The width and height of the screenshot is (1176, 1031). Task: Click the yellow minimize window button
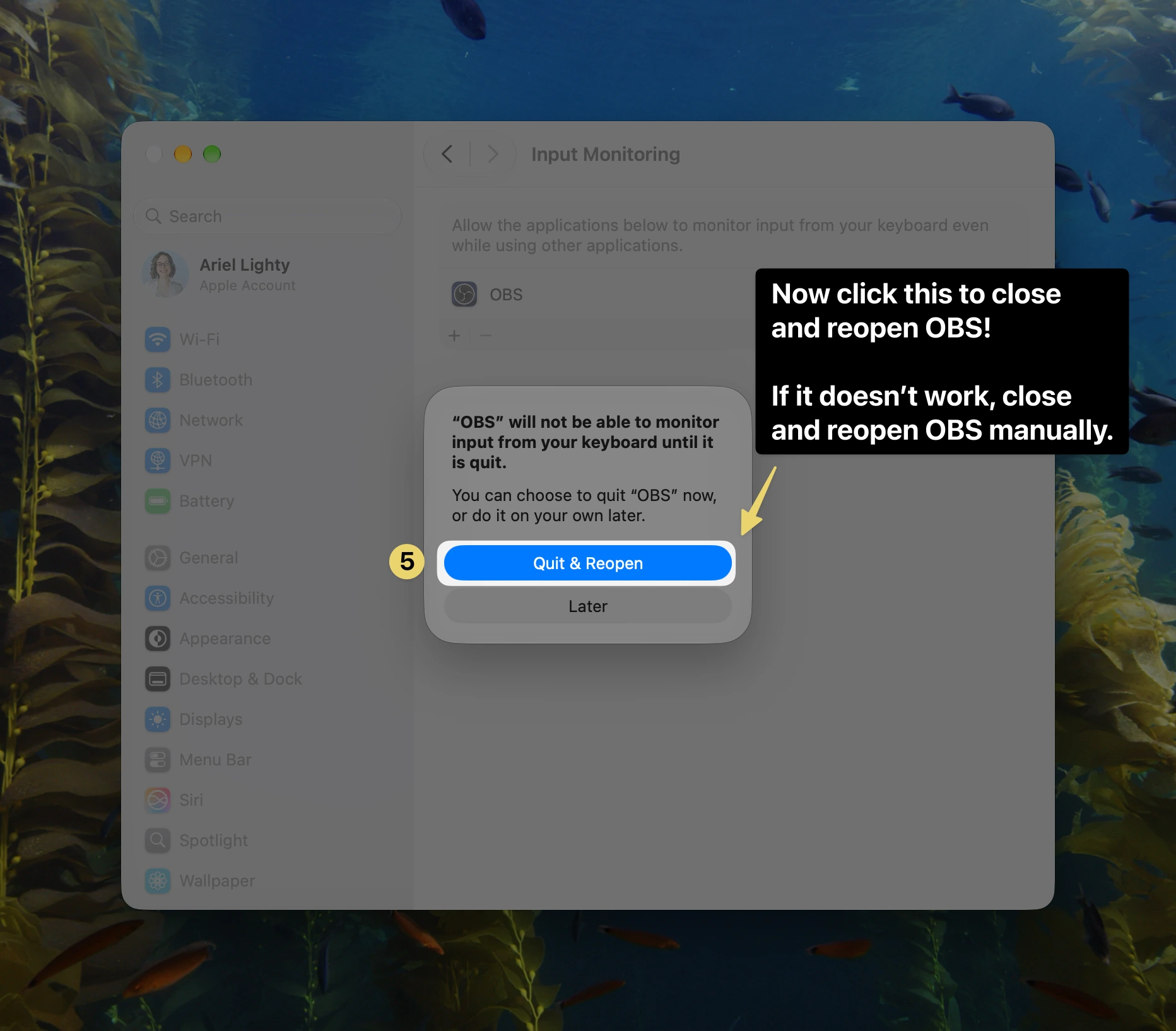(x=183, y=154)
